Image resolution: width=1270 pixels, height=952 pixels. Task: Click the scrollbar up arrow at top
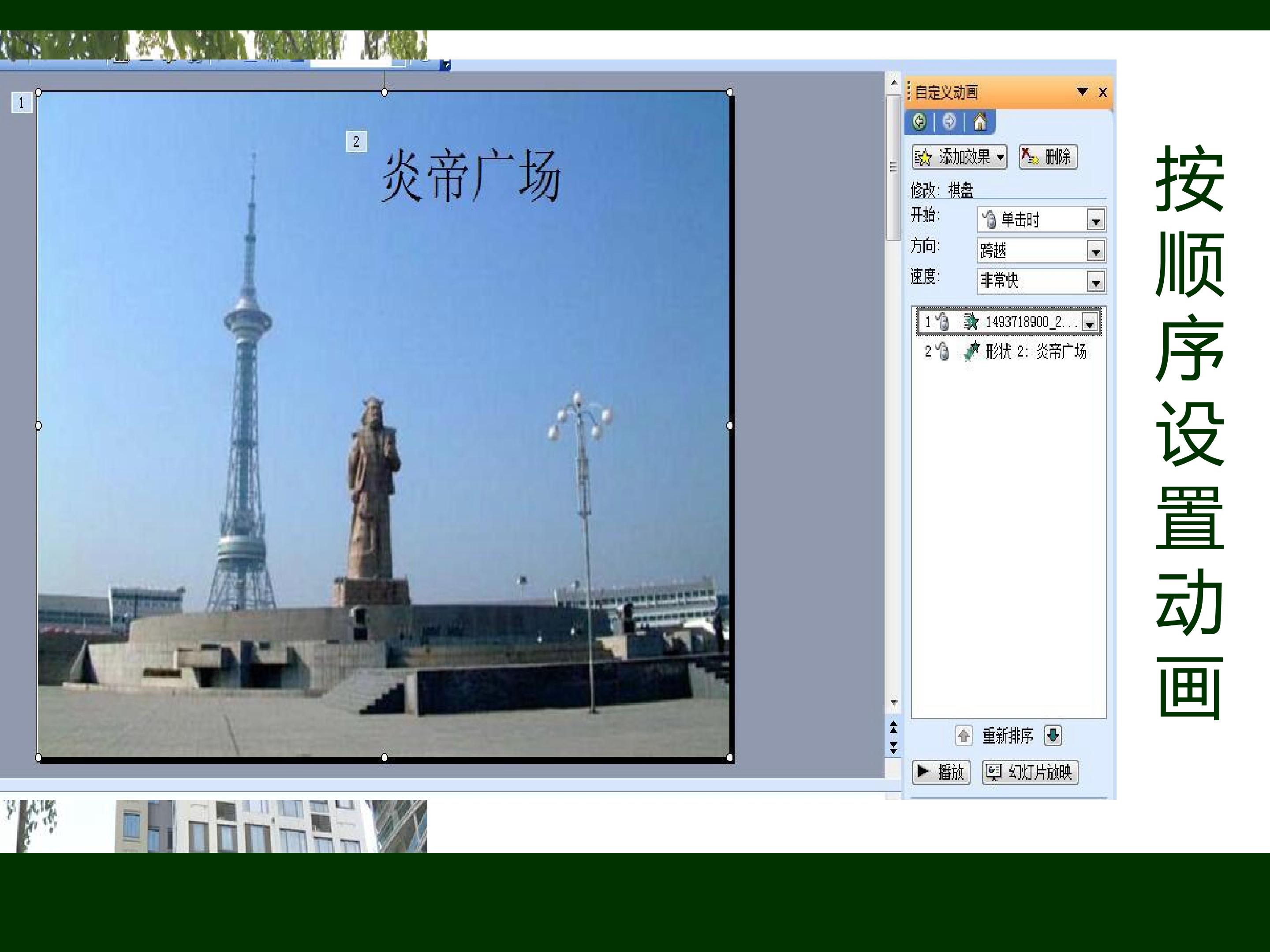point(893,83)
